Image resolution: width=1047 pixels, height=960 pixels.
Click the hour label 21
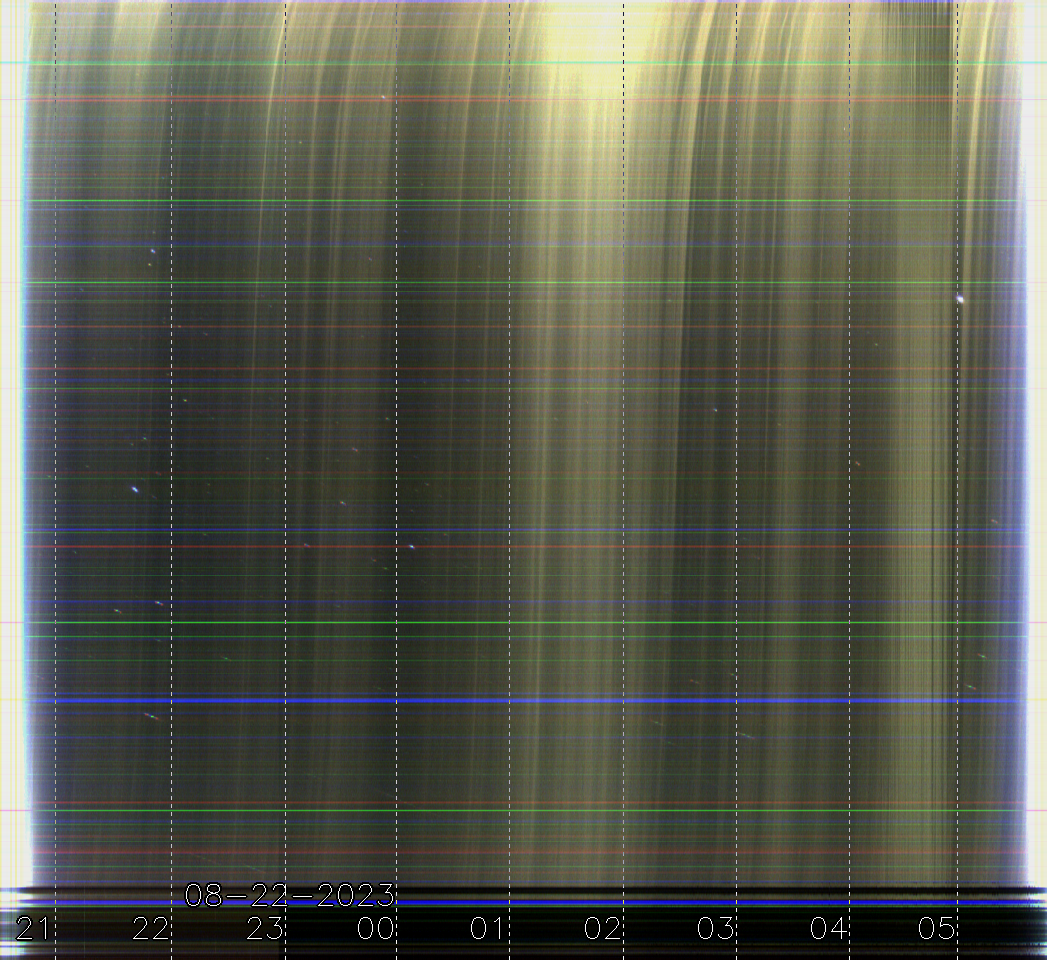[x=33, y=929]
